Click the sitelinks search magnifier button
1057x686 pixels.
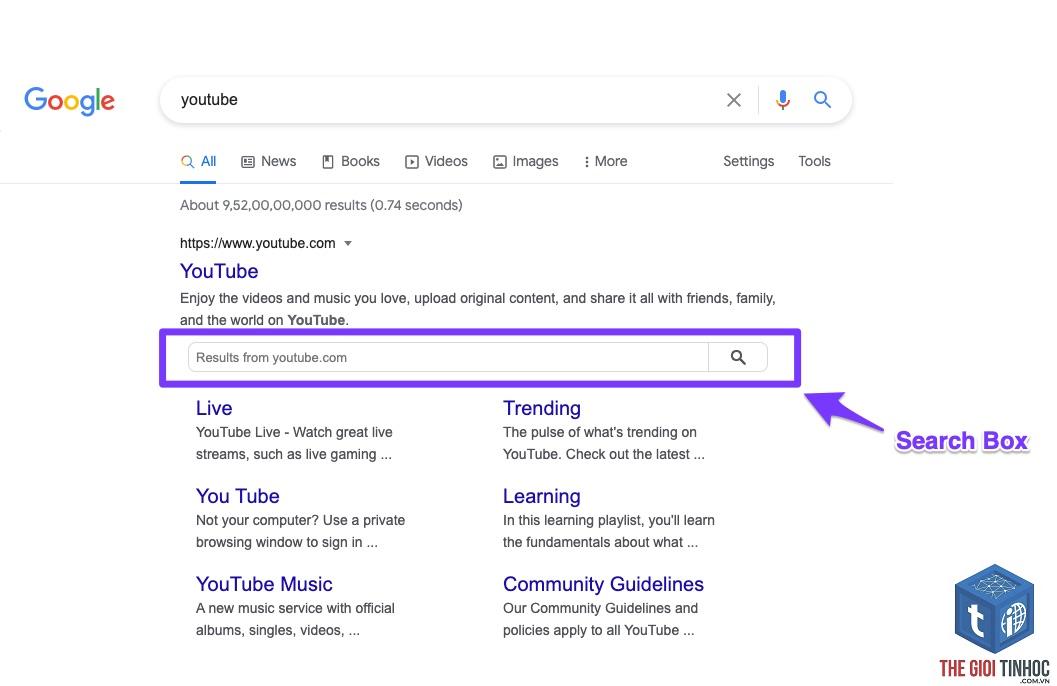click(x=738, y=357)
